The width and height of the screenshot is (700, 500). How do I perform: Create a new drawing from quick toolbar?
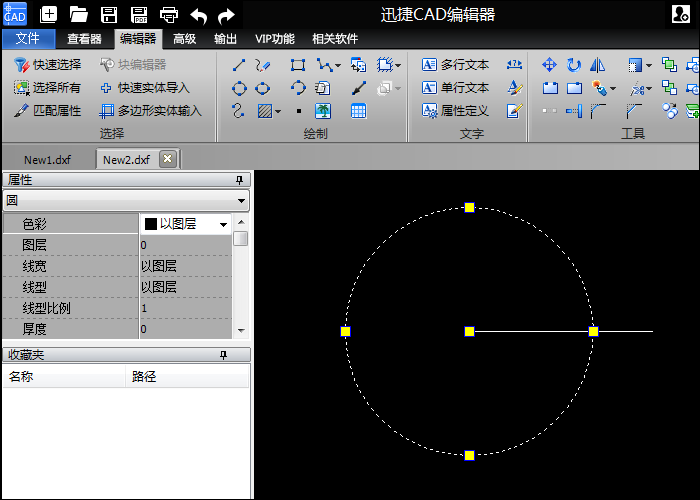[48, 14]
